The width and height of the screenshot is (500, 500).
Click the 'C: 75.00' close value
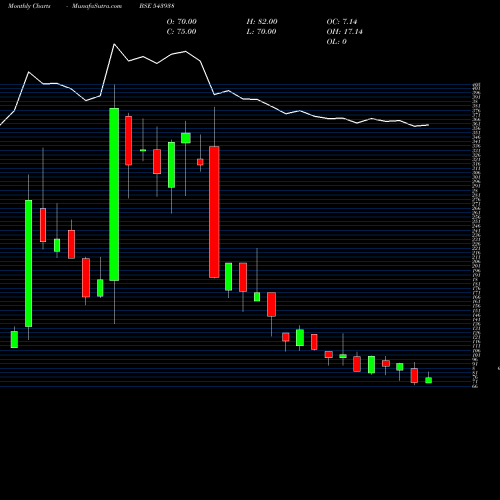click(181, 32)
